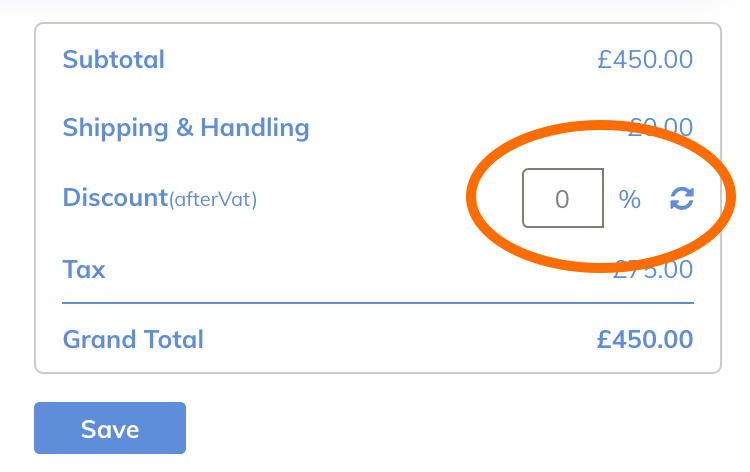Select the Subtotal amount £450.00
The image size is (750, 472).
coord(644,60)
